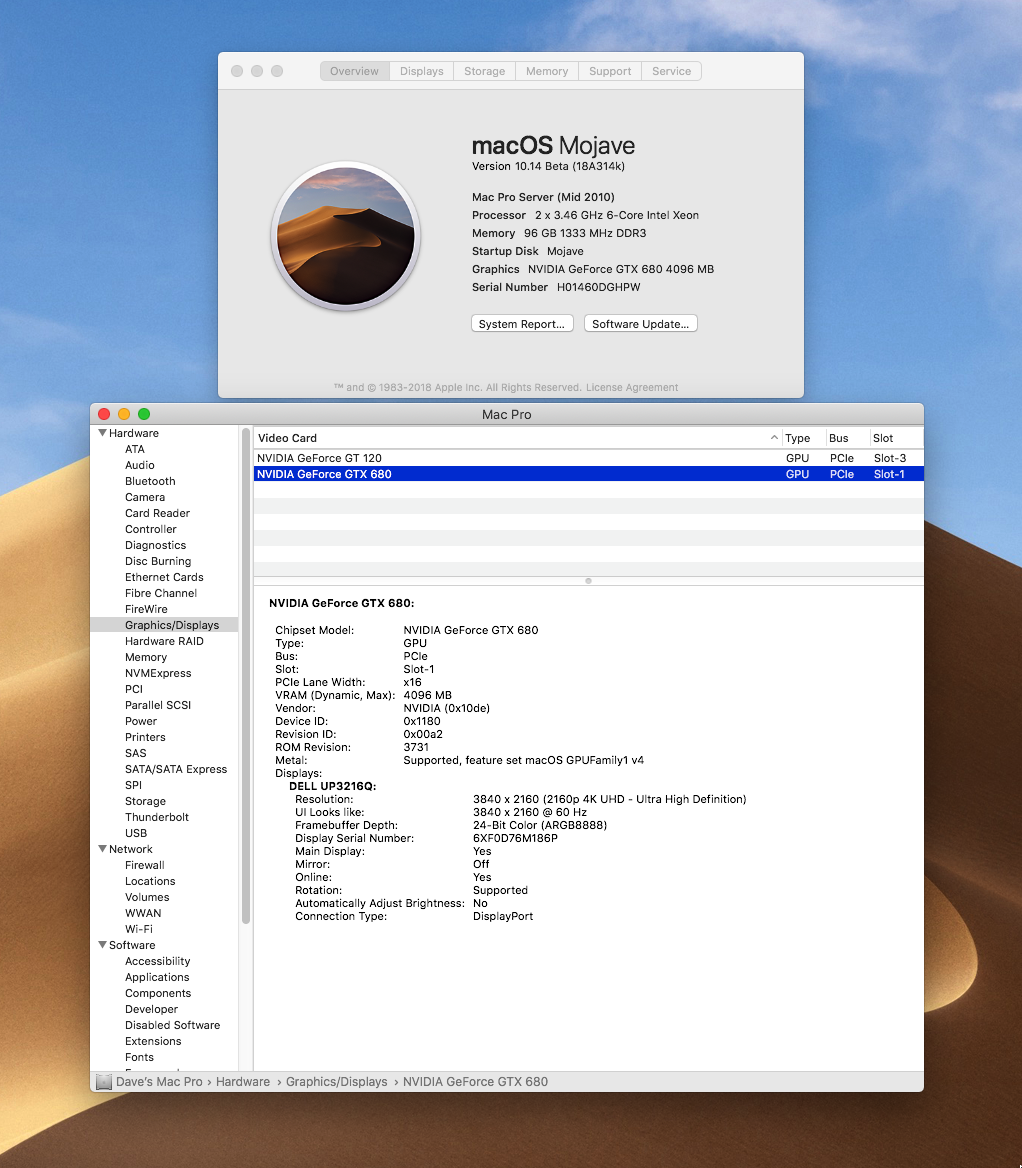1022x1168 pixels.
Task: Select NVMExpress in the sidebar
Action: click(x=158, y=673)
